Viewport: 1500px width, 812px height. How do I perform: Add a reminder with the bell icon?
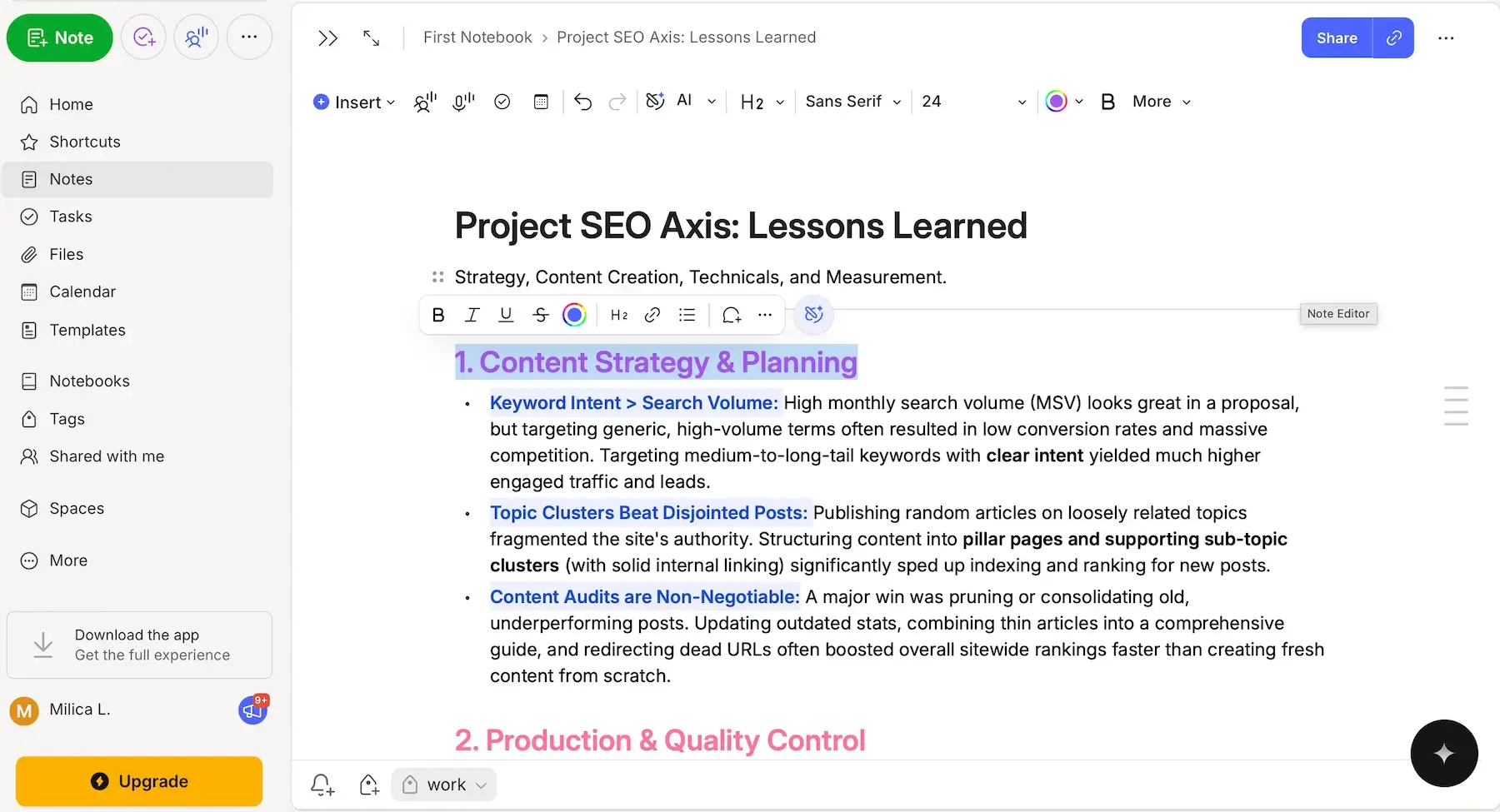point(322,785)
